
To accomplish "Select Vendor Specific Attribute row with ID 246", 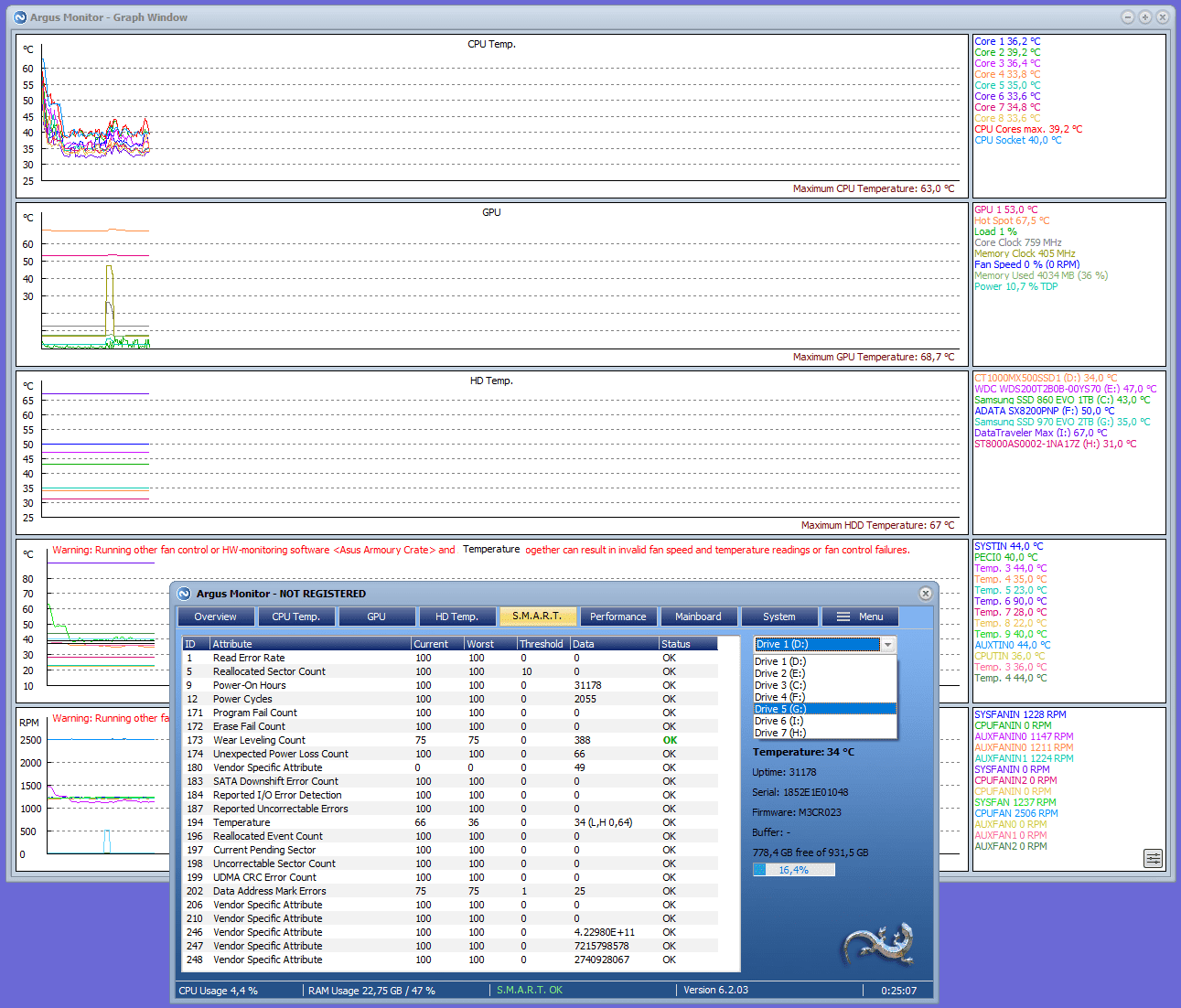I will [x=450, y=932].
